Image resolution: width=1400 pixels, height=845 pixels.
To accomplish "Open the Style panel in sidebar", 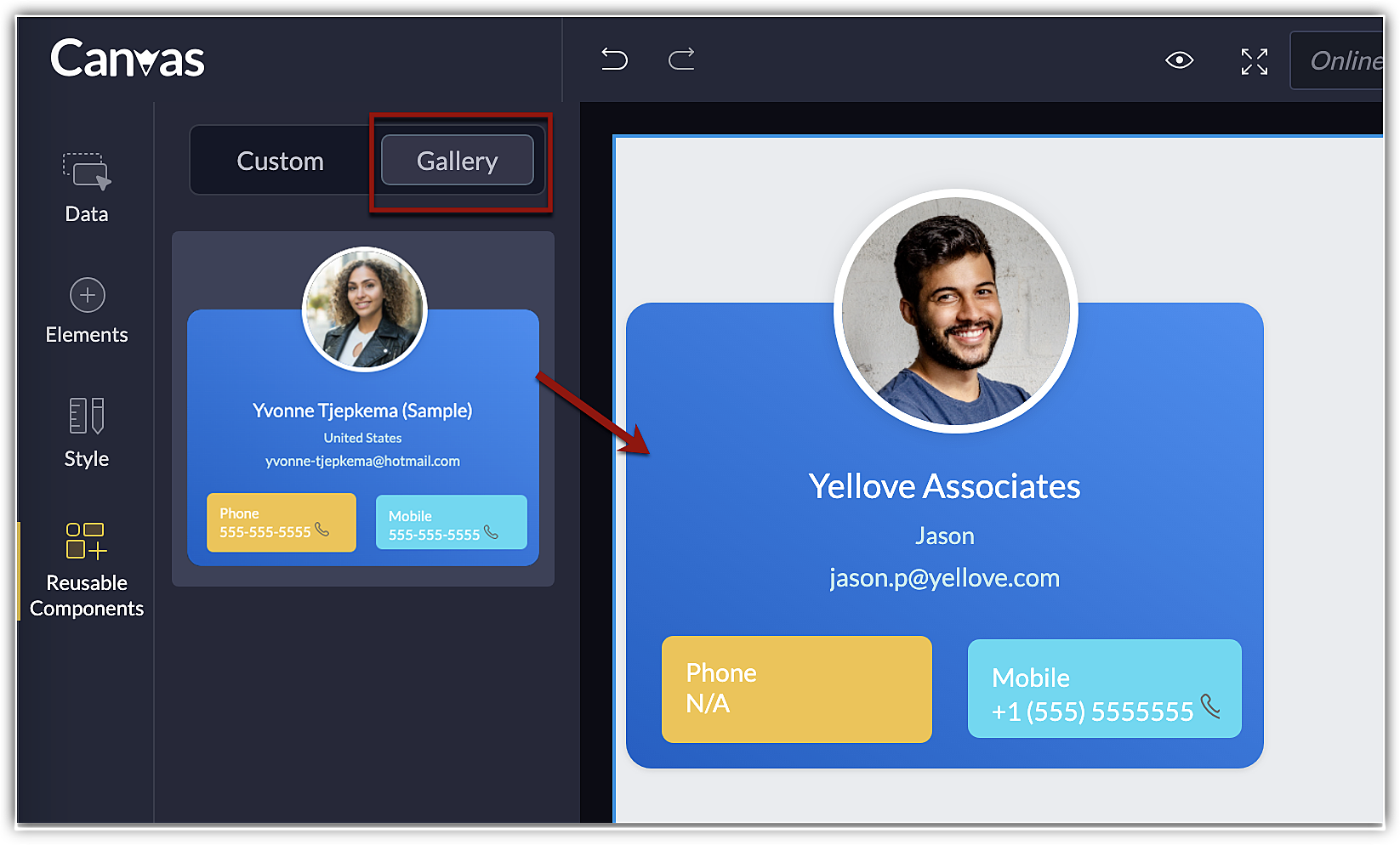I will point(87,434).
